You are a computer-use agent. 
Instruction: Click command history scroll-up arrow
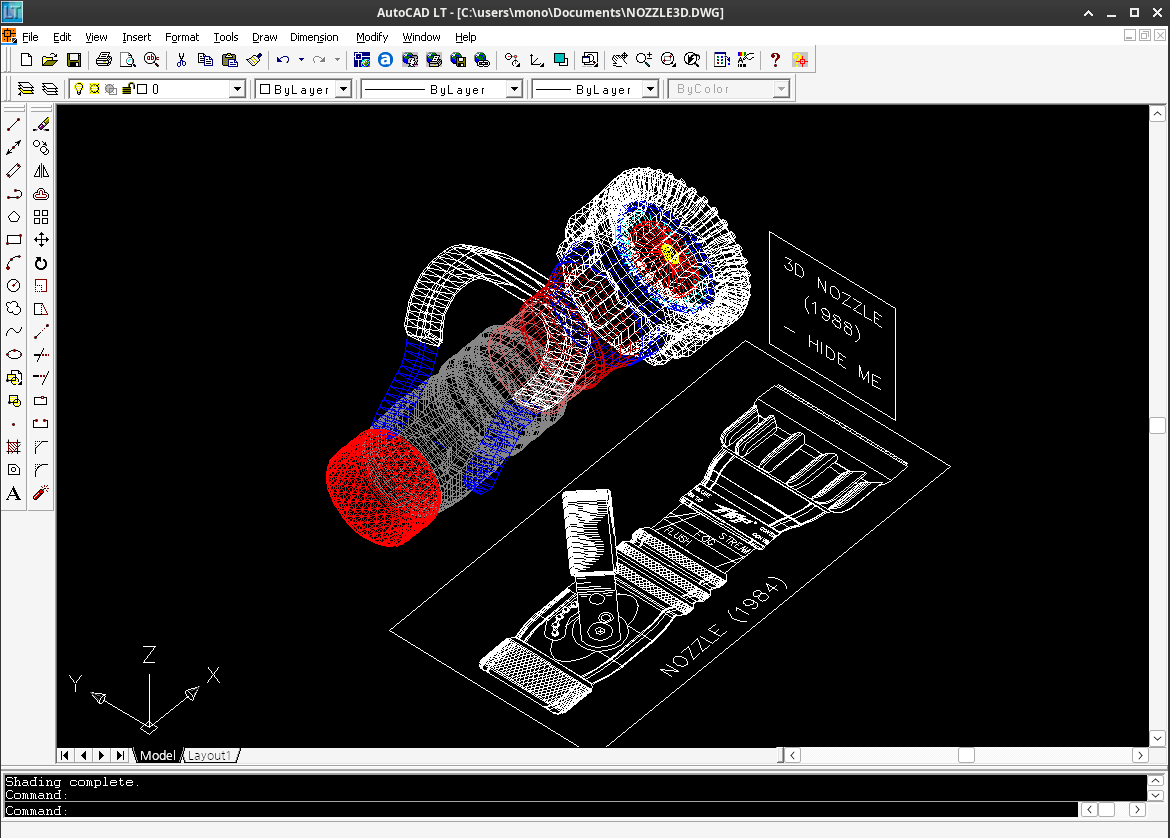(1156, 781)
